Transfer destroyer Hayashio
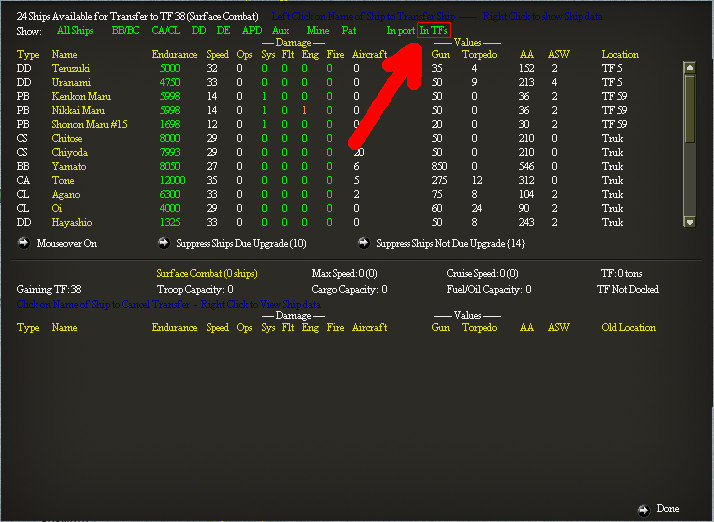Viewport: 714px width, 522px height. tap(72, 222)
